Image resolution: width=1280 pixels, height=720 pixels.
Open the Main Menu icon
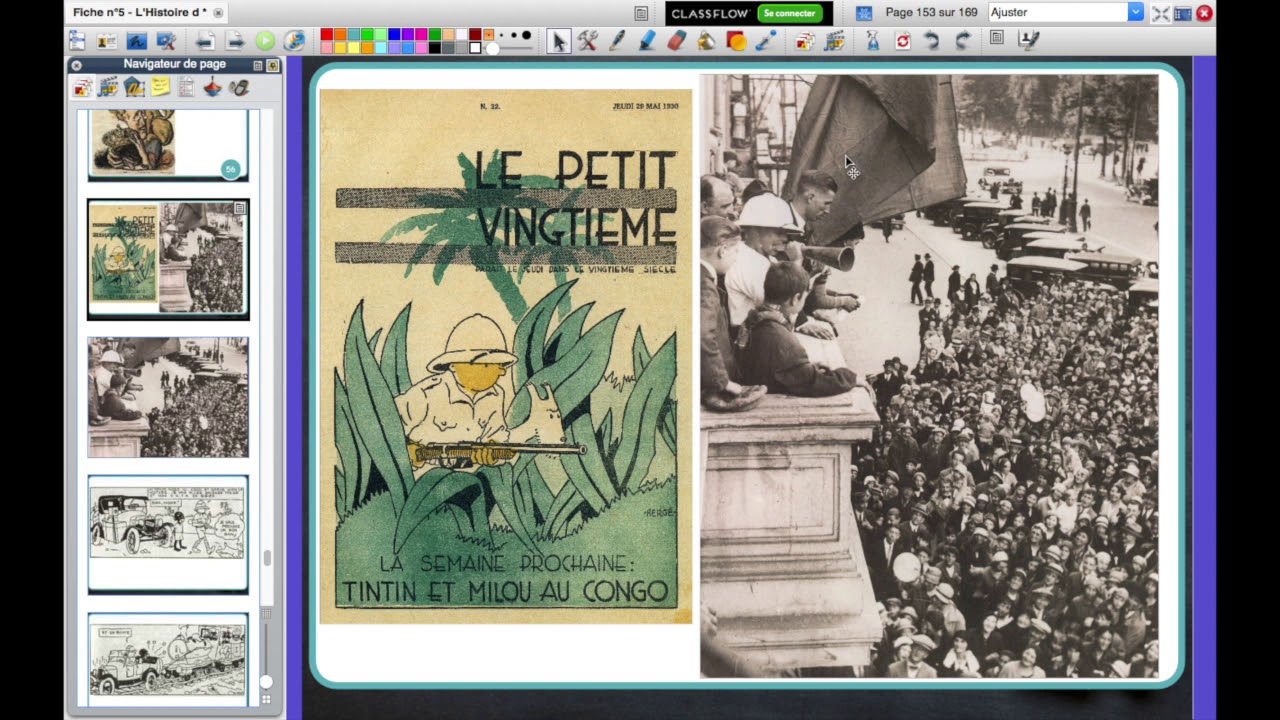(77, 41)
